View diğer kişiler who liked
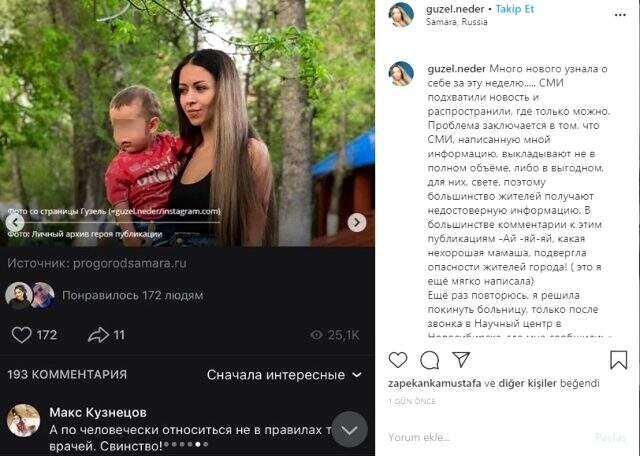 528,383
